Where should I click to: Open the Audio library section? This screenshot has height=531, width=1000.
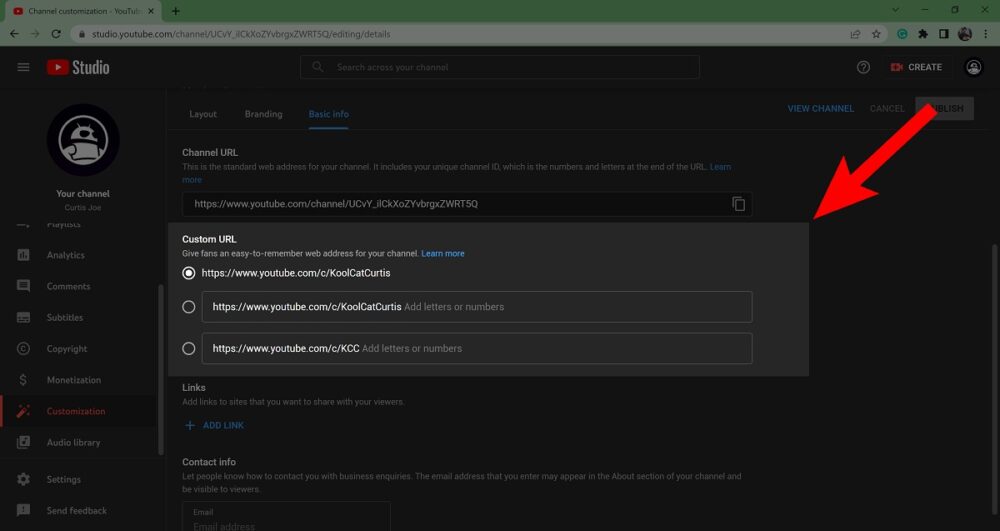point(73,442)
